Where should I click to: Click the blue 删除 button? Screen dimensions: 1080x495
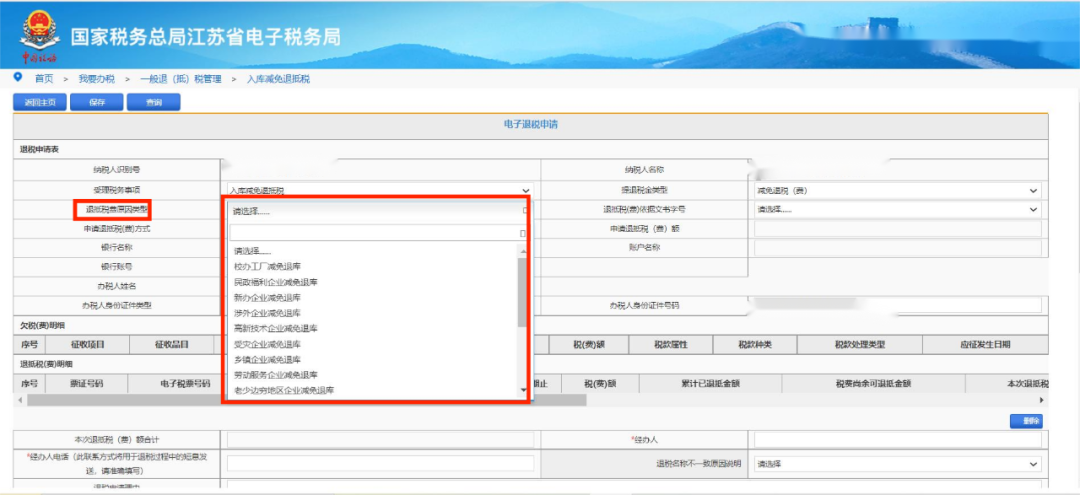coord(1026,421)
